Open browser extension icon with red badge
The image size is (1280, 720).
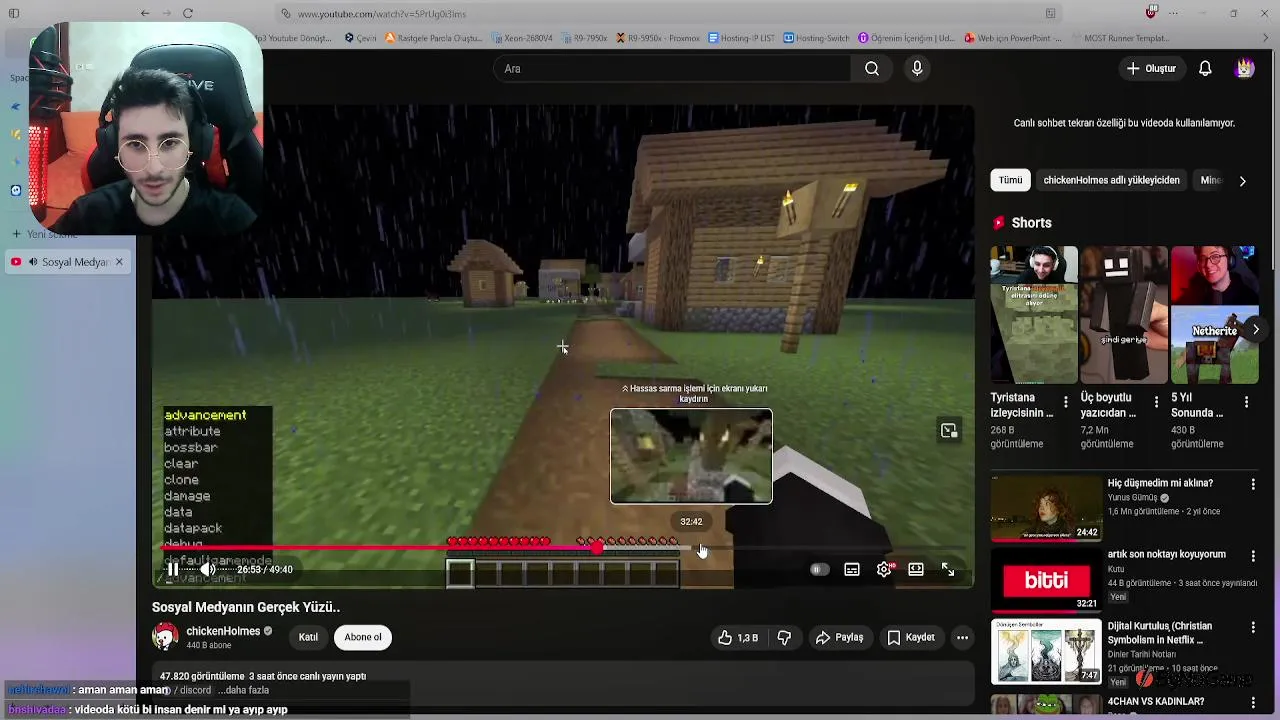[1151, 13]
